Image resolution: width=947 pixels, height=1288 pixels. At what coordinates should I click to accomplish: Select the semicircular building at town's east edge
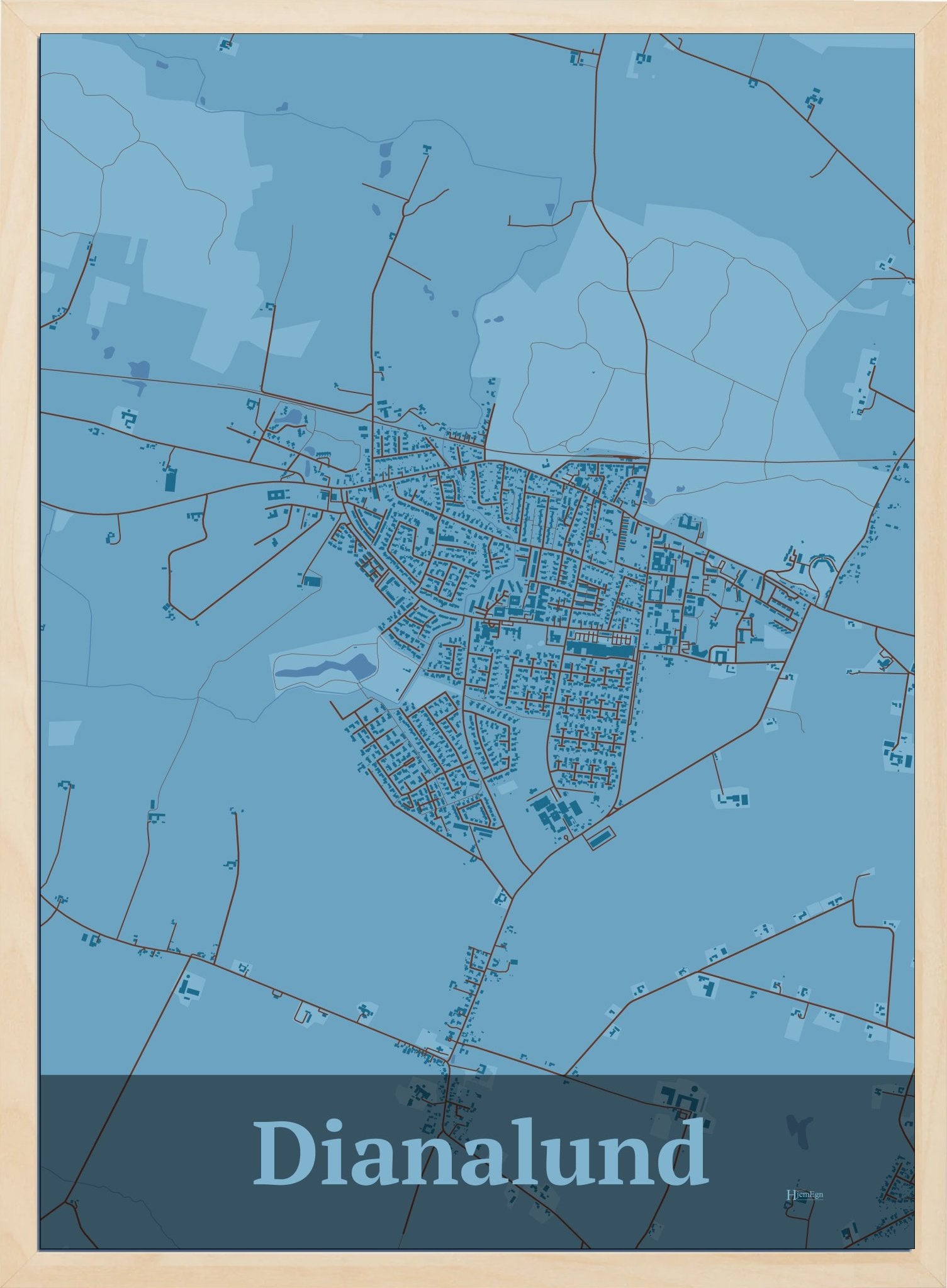click(x=821, y=563)
